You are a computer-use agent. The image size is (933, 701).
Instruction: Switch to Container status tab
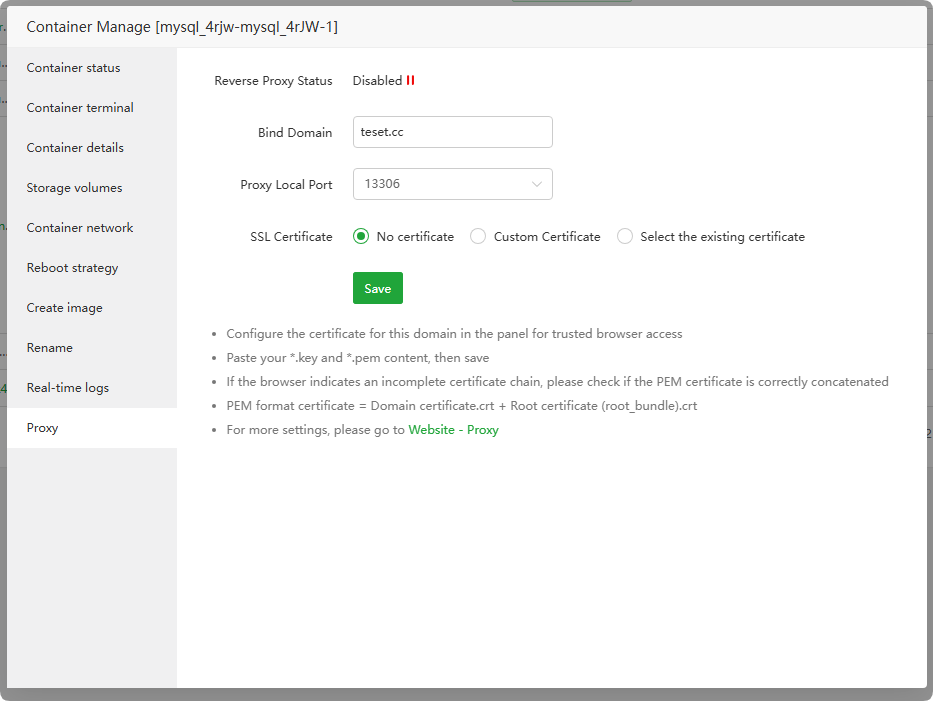(74, 68)
